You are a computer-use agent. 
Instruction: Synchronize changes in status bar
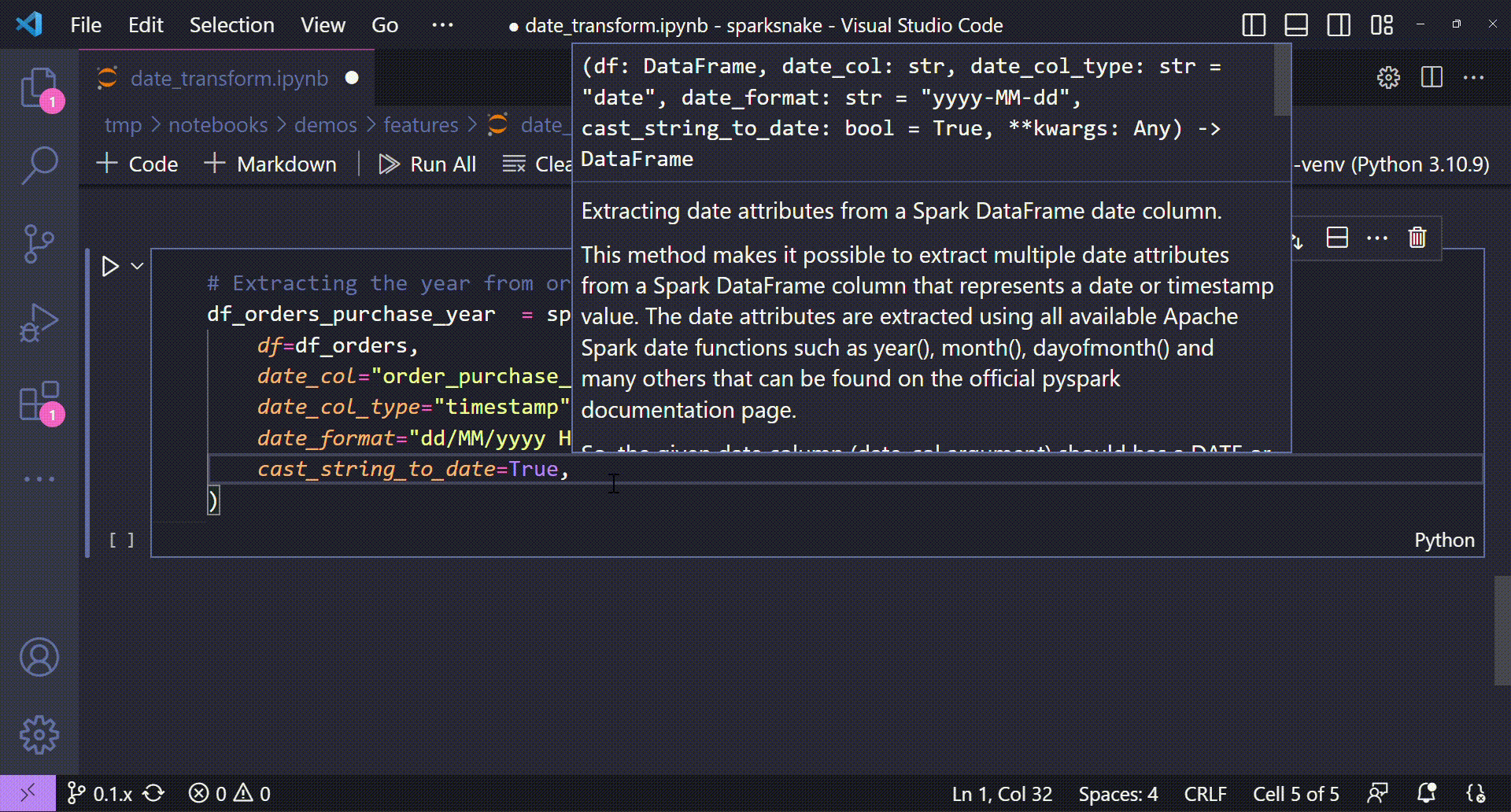(x=154, y=793)
